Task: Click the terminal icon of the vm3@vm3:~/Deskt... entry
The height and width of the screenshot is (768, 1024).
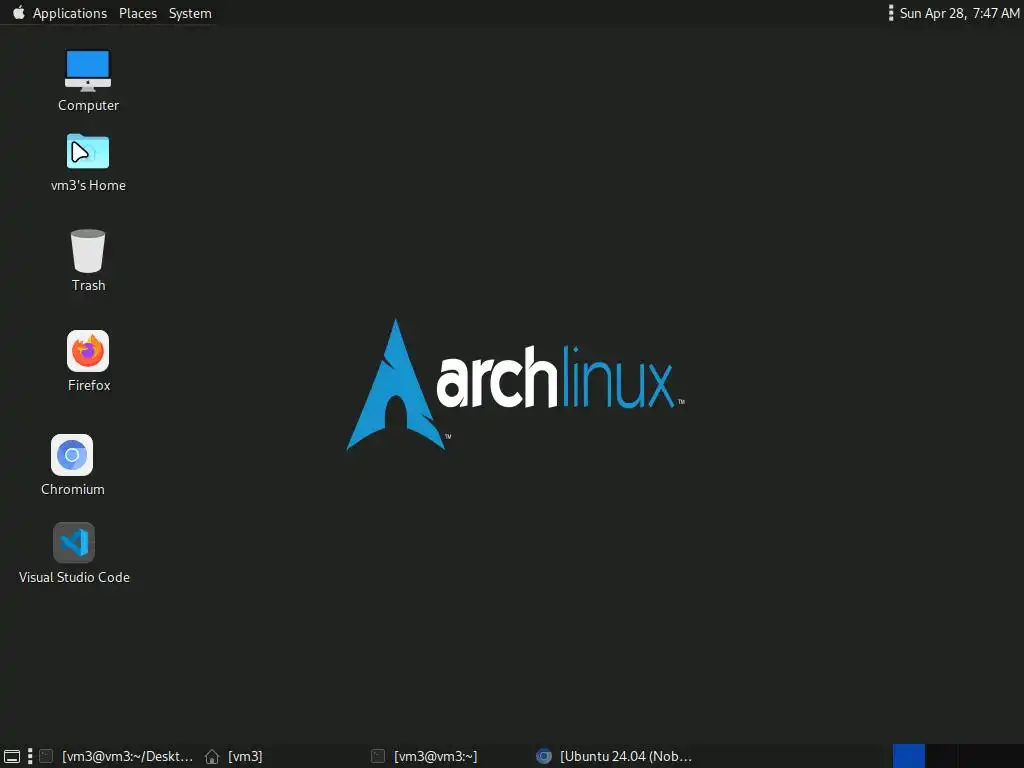Action: point(46,756)
